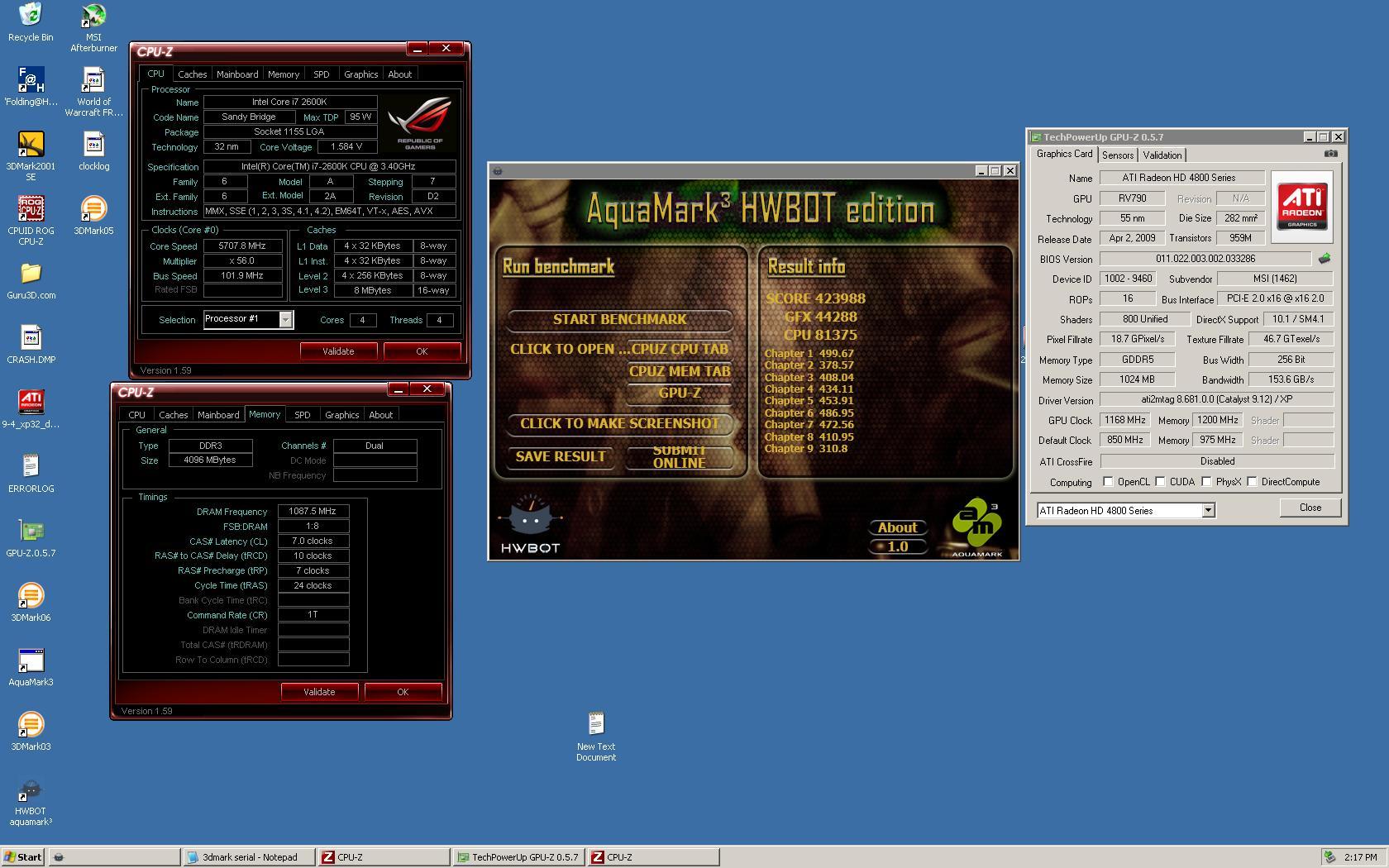The height and width of the screenshot is (868, 1389).
Task: Open Validation tab in GPU-Z
Action: pos(1162,155)
